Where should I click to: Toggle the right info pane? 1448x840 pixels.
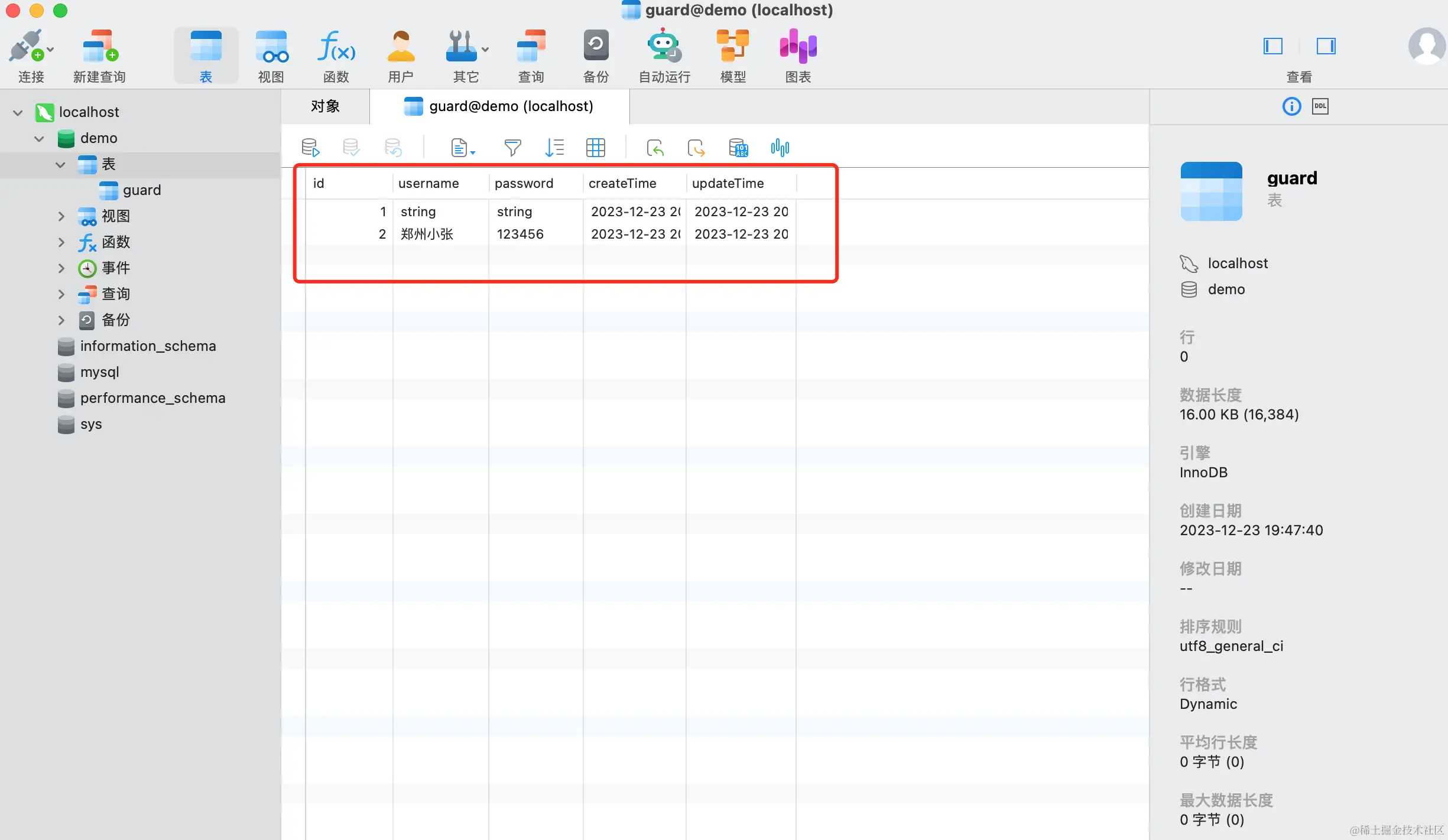coord(1326,46)
